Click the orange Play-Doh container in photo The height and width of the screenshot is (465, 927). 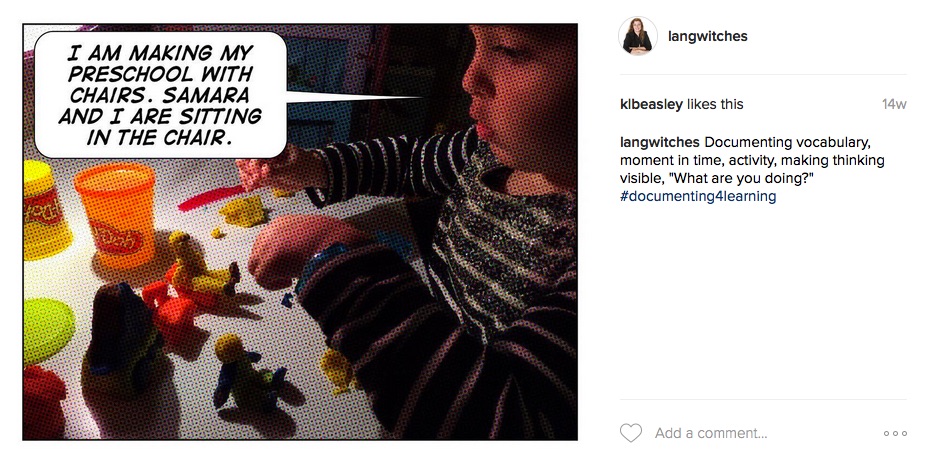(117, 213)
